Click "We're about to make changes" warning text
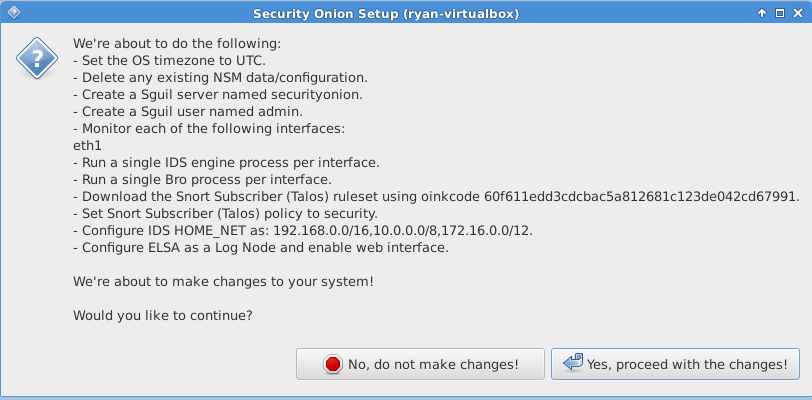Screen dimensions: 812x400 click(x=223, y=282)
